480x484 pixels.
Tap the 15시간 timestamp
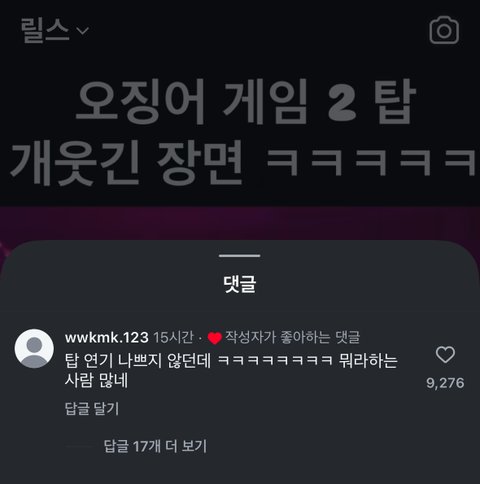click(x=173, y=338)
